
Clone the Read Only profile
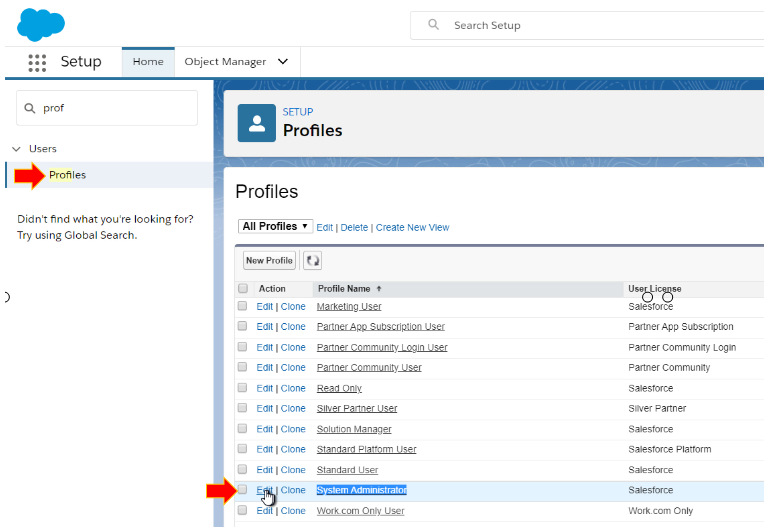(293, 389)
